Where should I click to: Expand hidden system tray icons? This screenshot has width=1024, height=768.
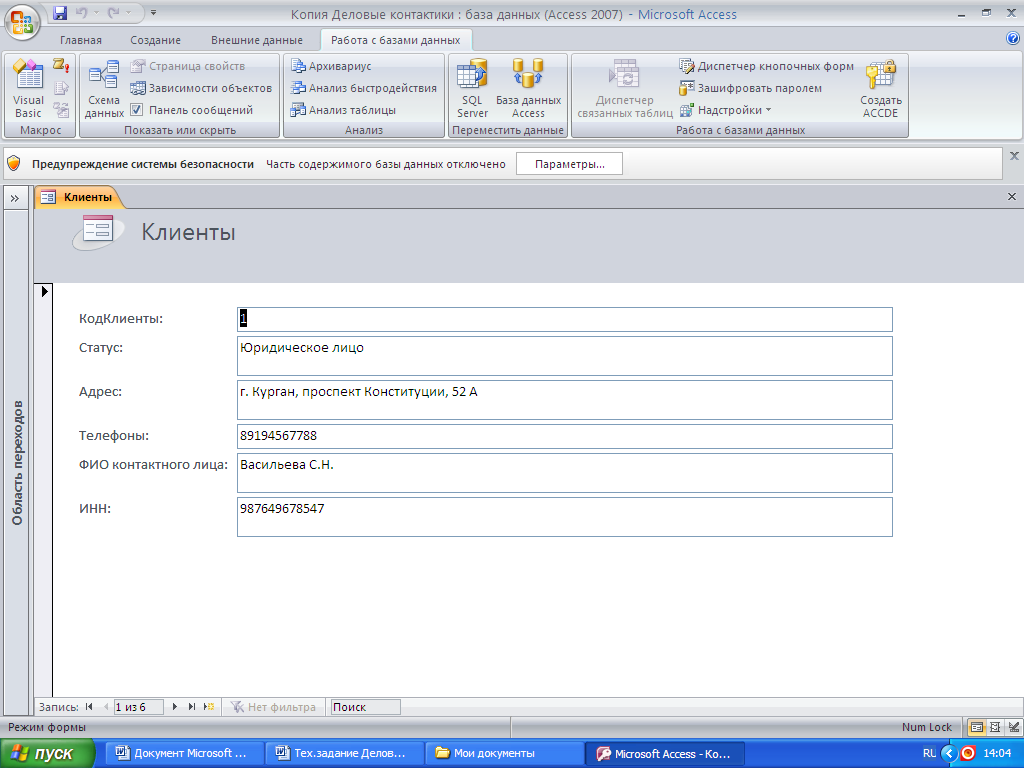[949, 753]
